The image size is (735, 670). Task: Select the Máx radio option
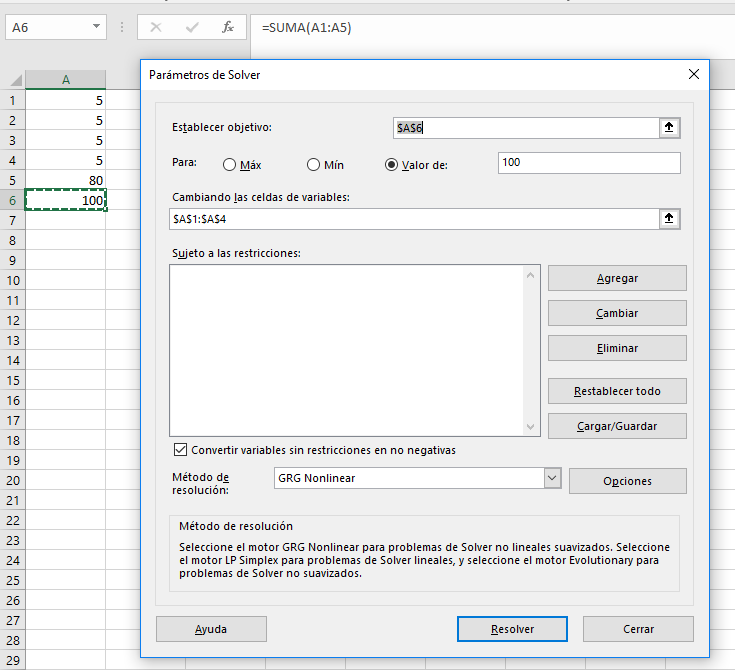[x=229, y=165]
